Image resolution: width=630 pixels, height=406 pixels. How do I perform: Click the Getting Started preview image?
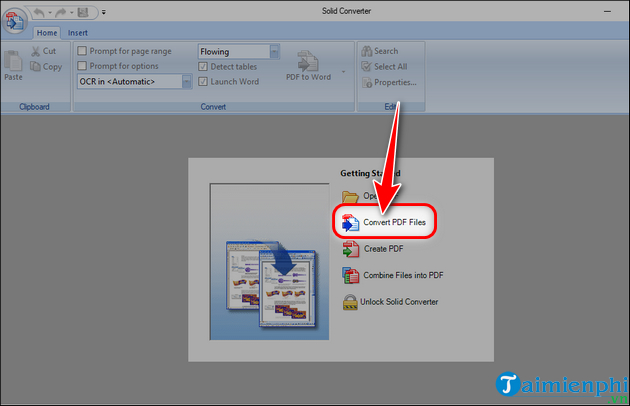pyautogui.click(x=269, y=262)
